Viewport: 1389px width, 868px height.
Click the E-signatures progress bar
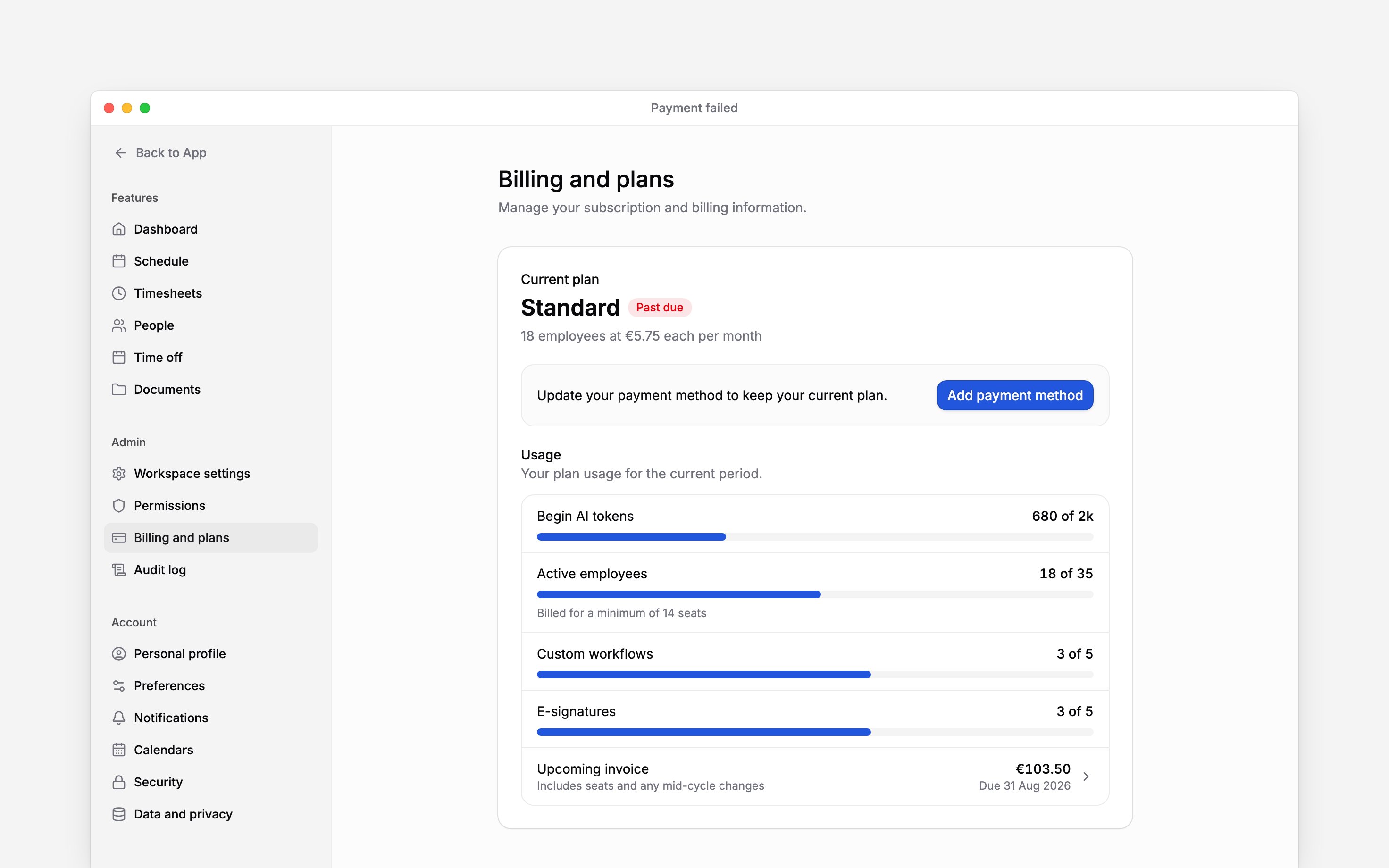click(x=815, y=732)
